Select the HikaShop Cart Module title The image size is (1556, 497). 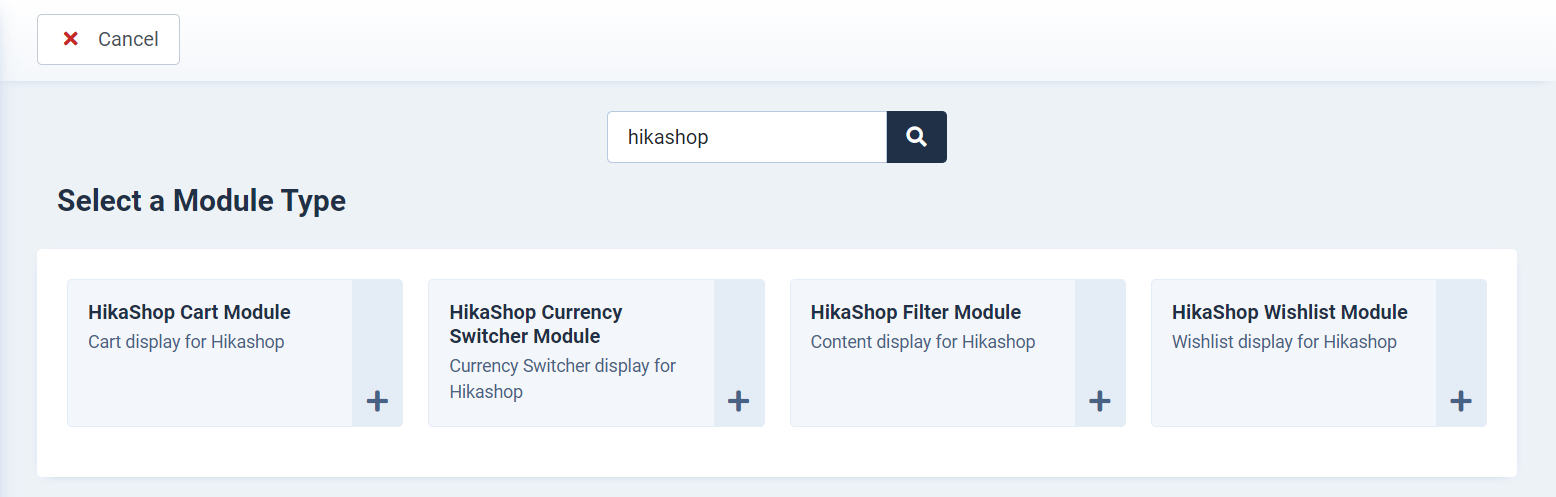pos(189,312)
